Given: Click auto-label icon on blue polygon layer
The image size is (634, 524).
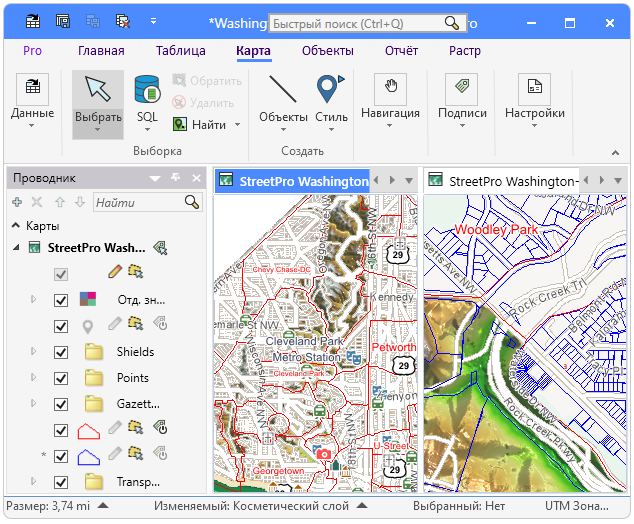Looking at the screenshot, I should pyautogui.click(x=160, y=453).
